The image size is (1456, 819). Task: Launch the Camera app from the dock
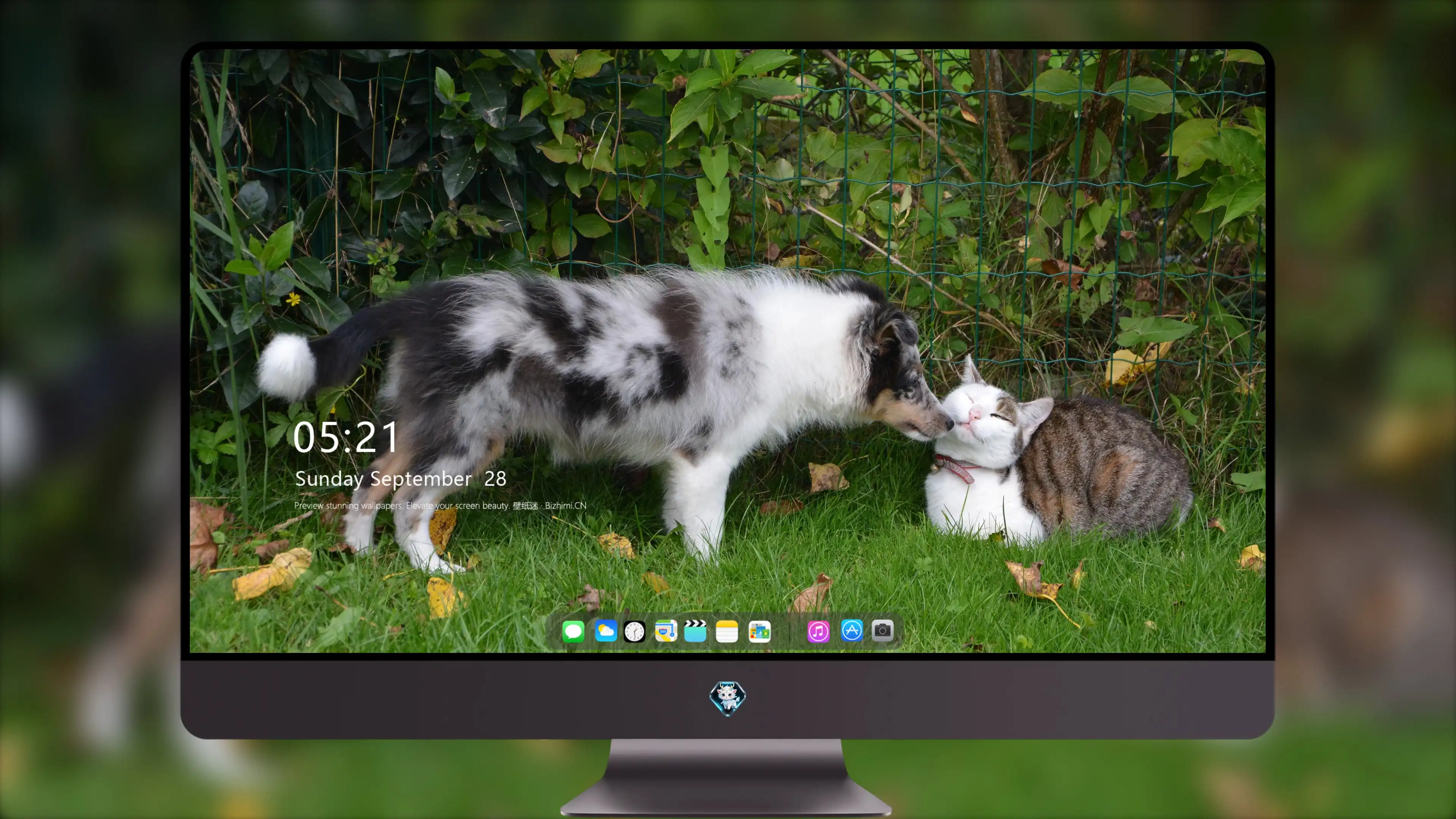click(882, 630)
